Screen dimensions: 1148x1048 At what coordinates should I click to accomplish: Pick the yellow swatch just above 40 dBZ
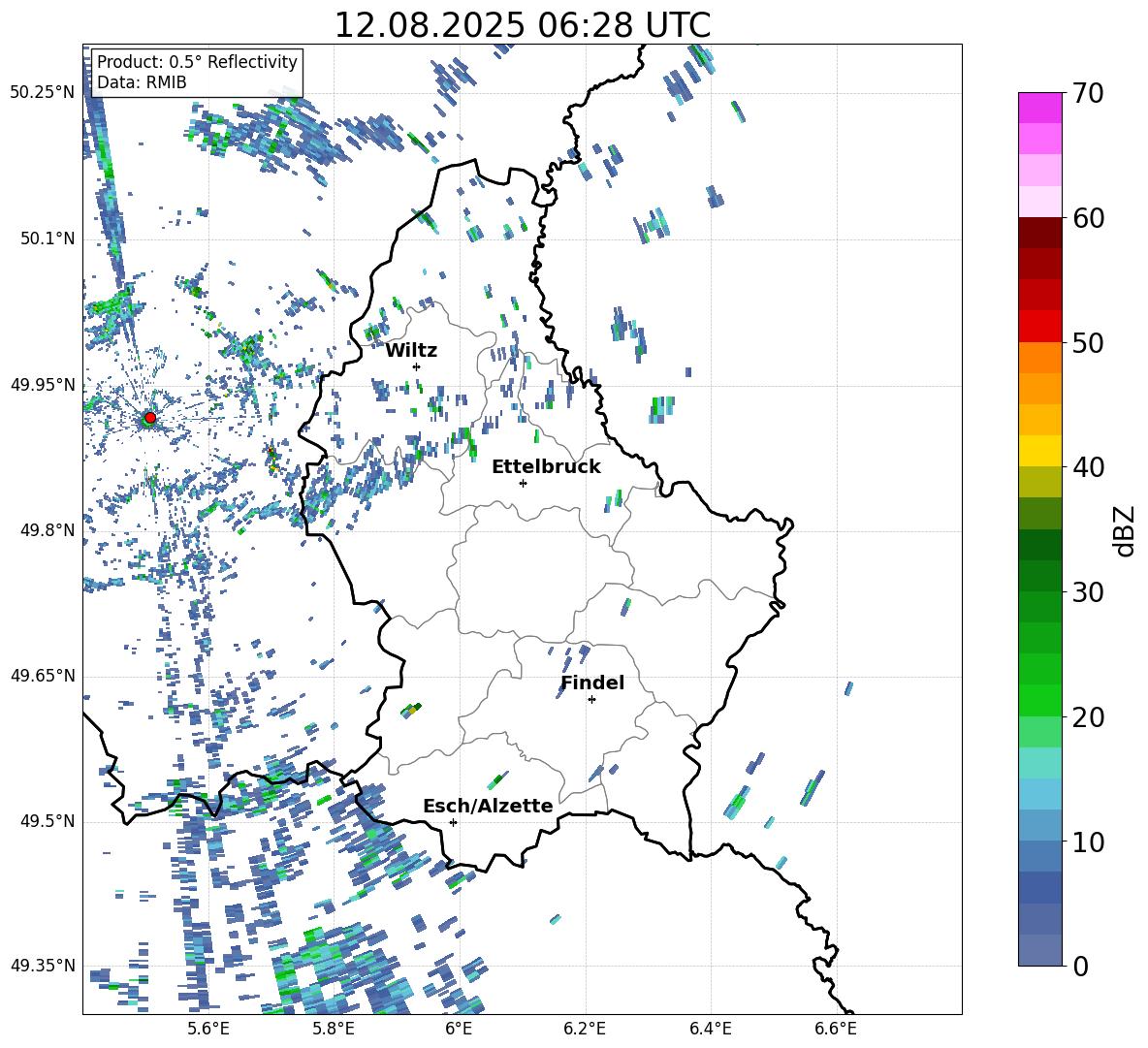[x=1039, y=451]
